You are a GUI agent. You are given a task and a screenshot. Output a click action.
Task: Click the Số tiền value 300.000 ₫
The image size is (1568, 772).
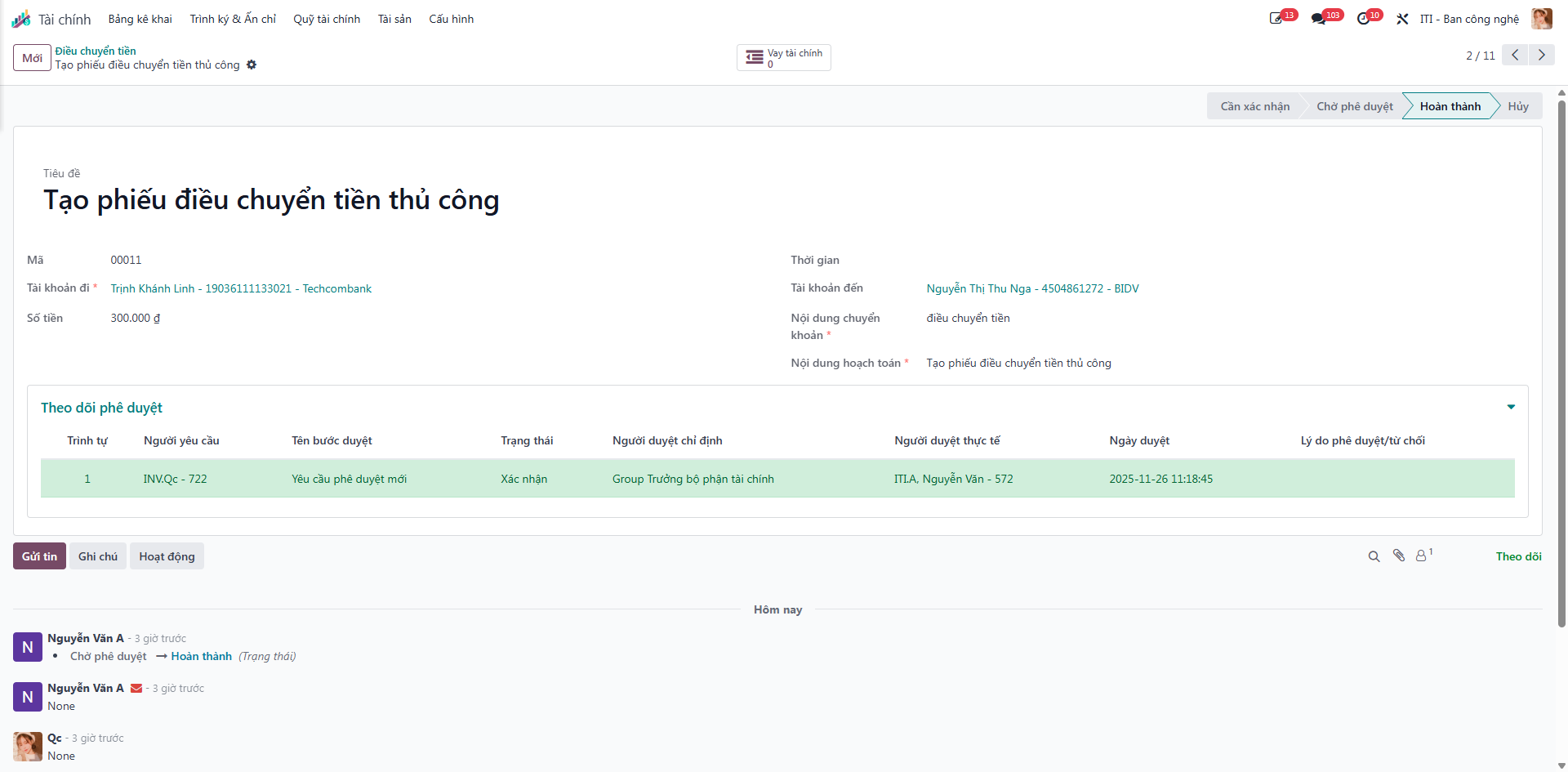[x=136, y=318]
